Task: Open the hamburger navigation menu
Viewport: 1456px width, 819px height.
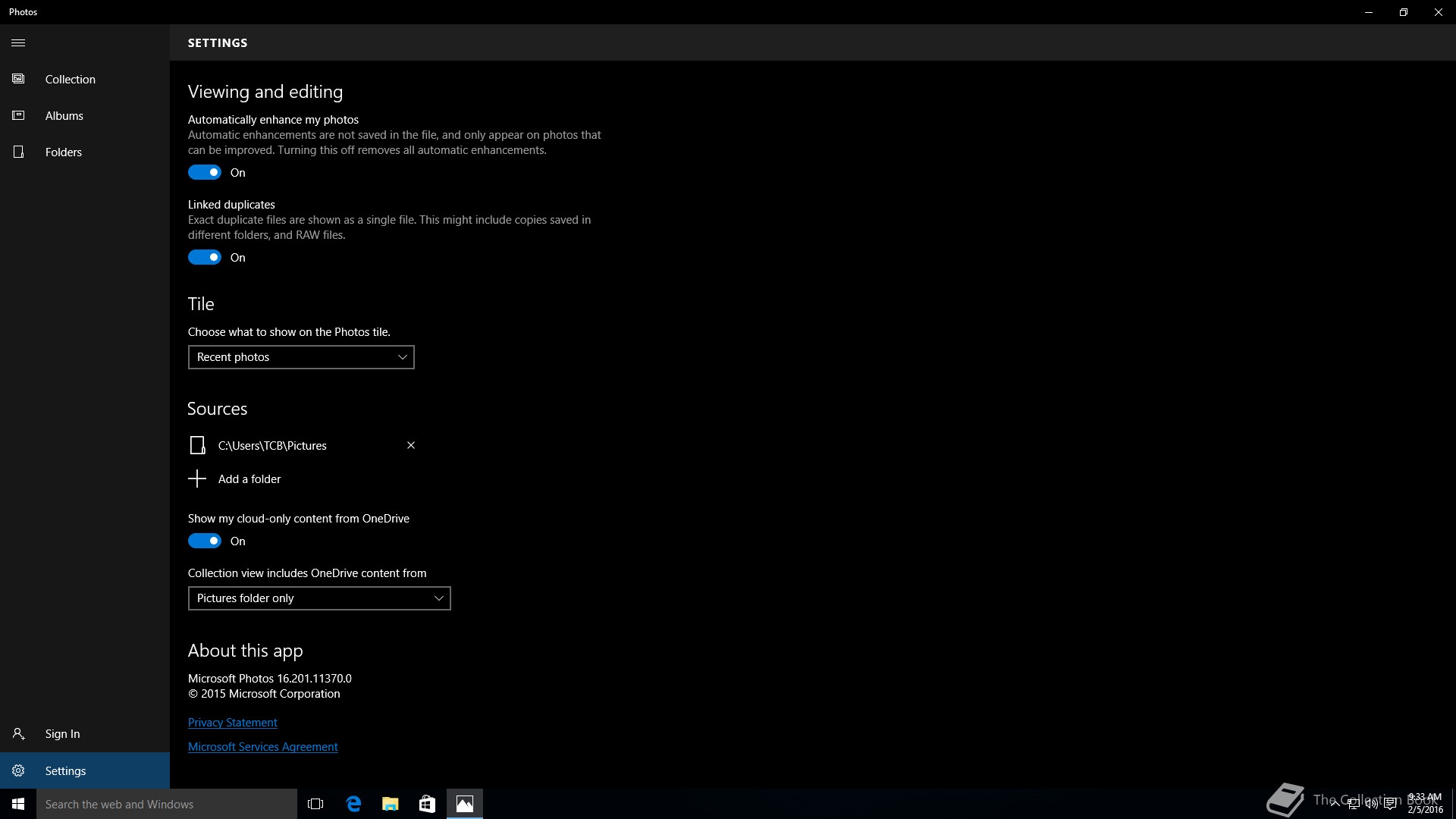Action: click(x=18, y=42)
